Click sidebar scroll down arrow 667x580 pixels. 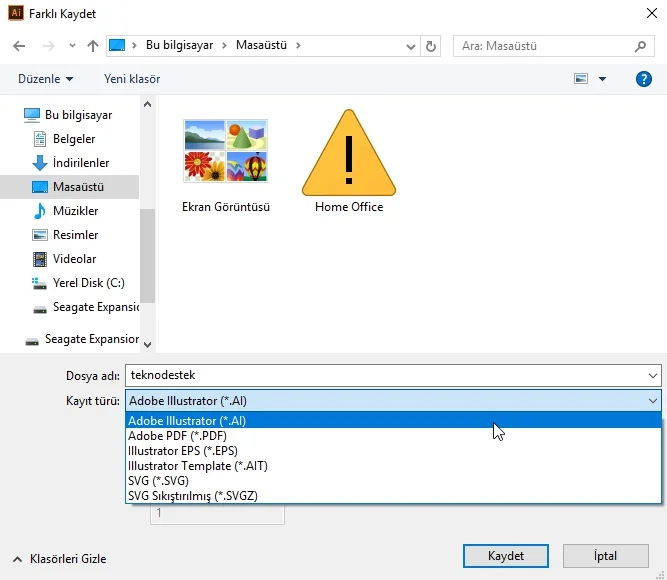click(x=148, y=345)
